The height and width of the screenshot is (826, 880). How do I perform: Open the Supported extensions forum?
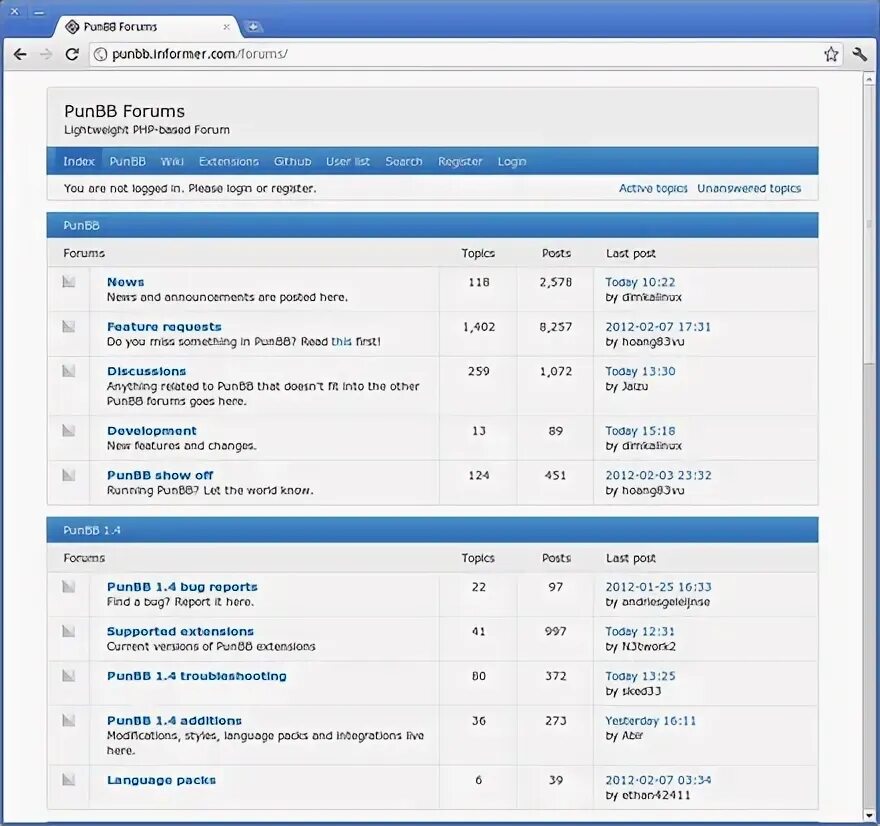pyautogui.click(x=180, y=631)
